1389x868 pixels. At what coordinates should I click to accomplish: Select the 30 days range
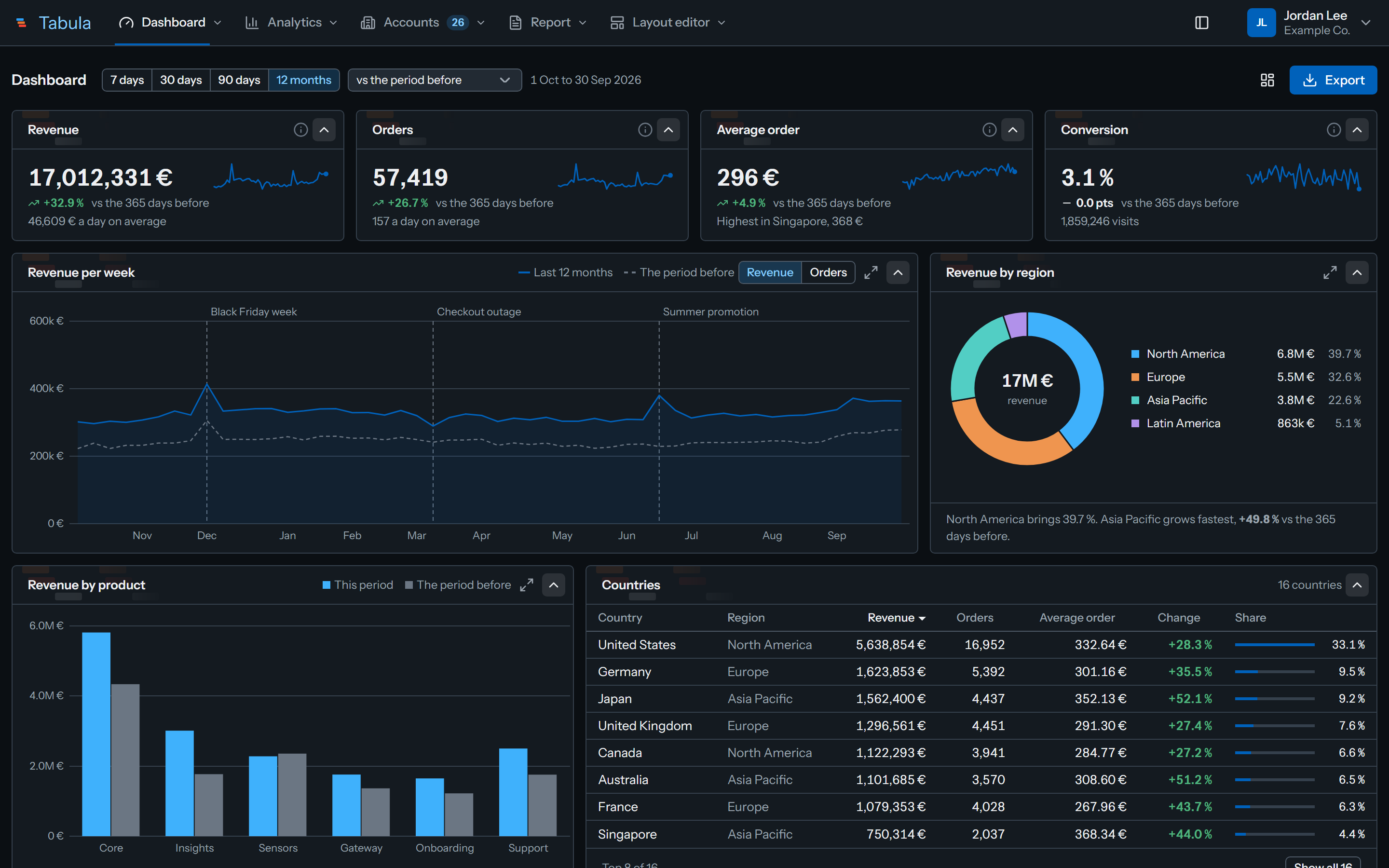181,80
